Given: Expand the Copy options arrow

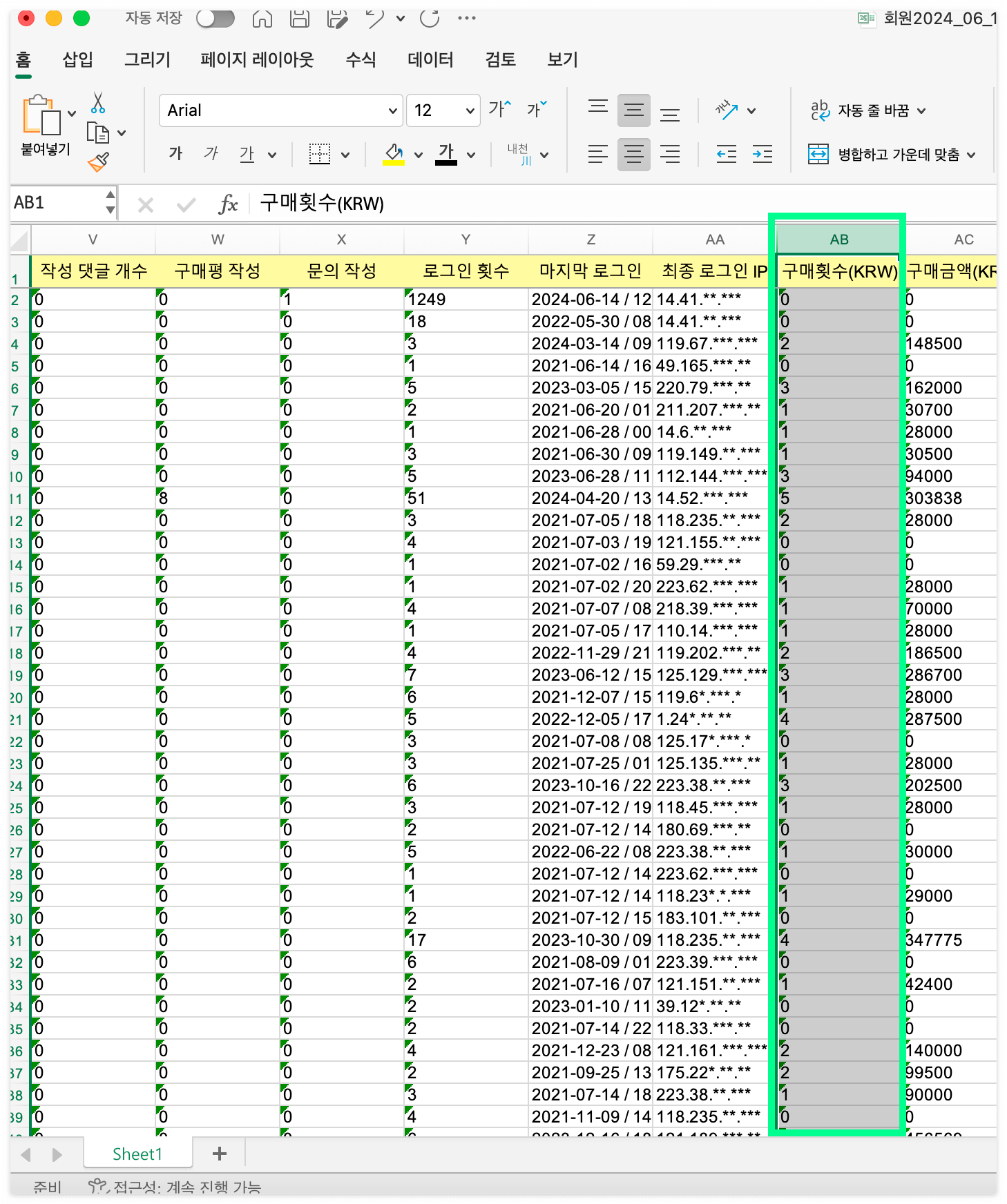Looking at the screenshot, I should coord(122,133).
